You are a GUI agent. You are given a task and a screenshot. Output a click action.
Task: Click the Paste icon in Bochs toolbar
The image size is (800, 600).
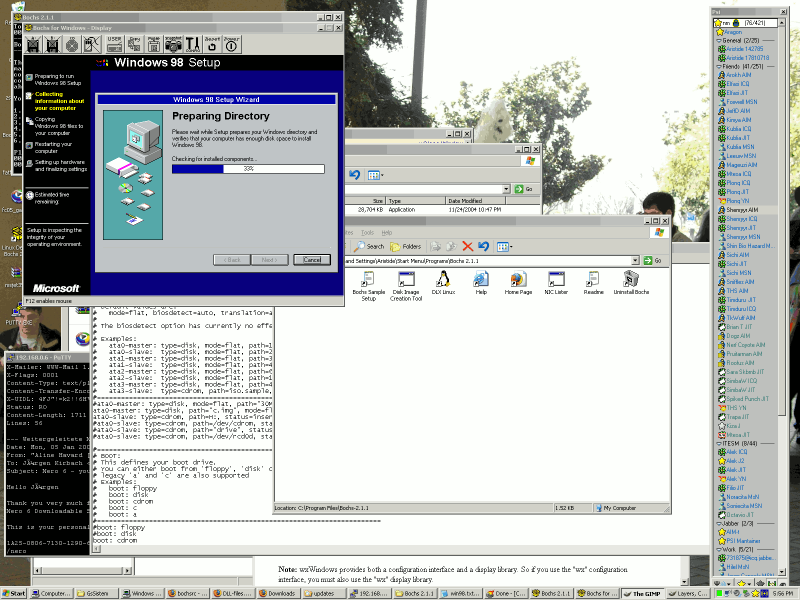click(153, 43)
